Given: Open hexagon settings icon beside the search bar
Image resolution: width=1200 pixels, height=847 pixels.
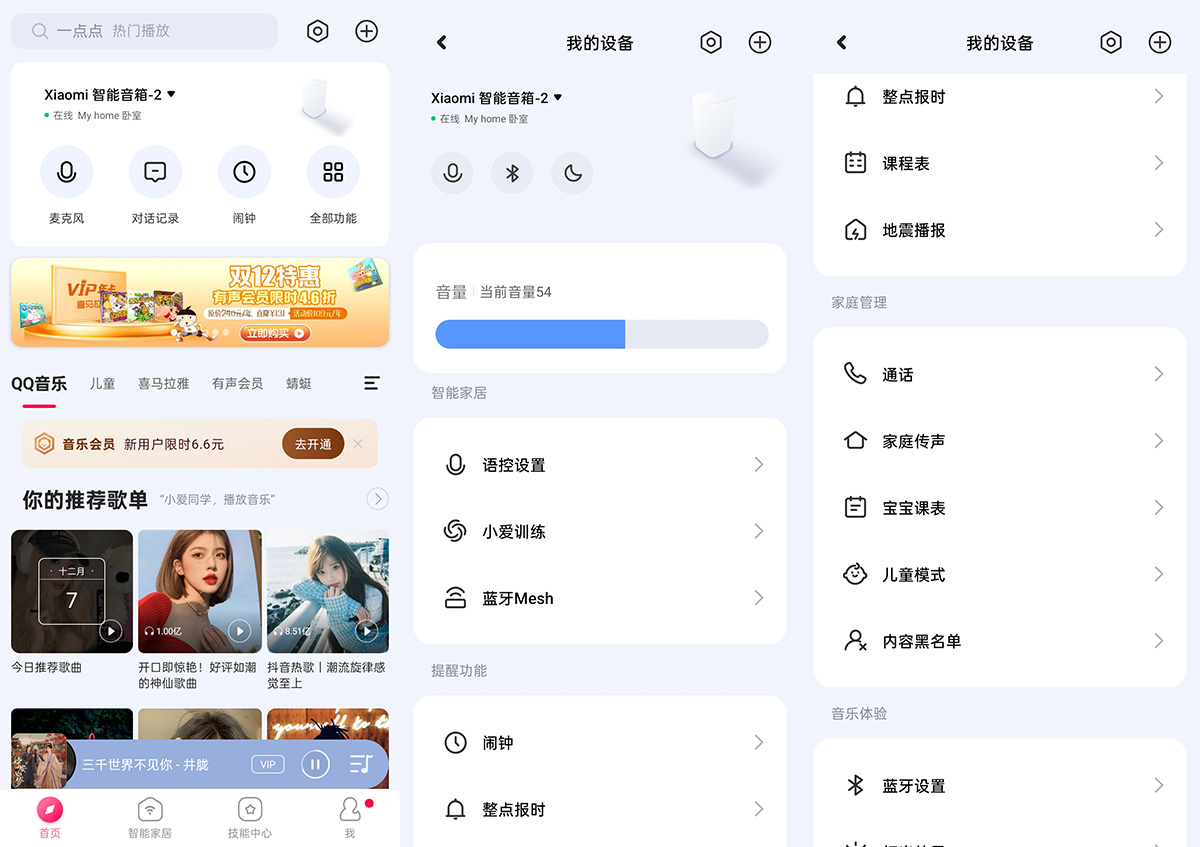Looking at the screenshot, I should [x=317, y=31].
